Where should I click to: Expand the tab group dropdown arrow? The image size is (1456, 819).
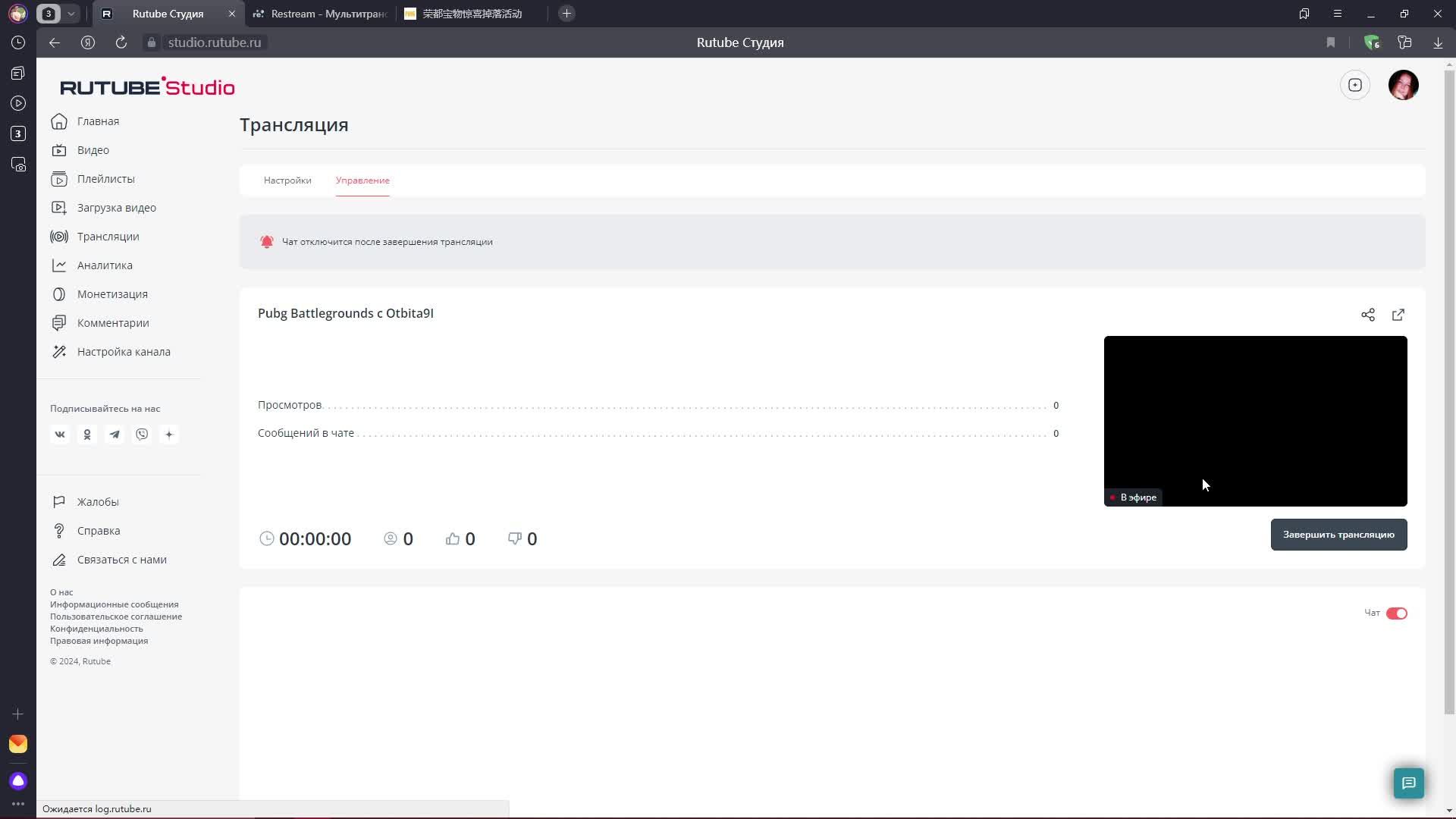(71, 14)
